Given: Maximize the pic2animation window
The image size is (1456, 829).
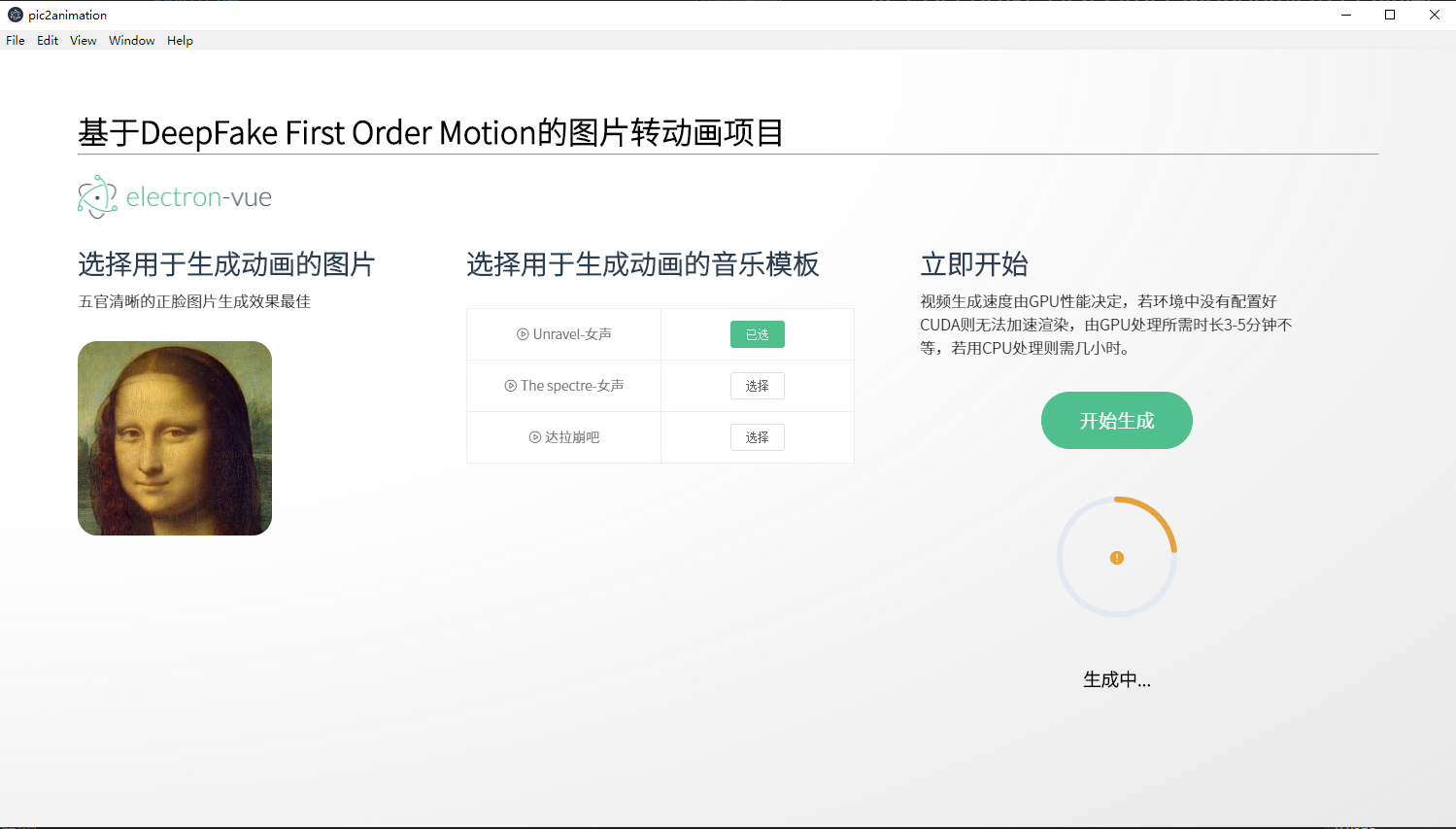Looking at the screenshot, I should pos(1390,15).
